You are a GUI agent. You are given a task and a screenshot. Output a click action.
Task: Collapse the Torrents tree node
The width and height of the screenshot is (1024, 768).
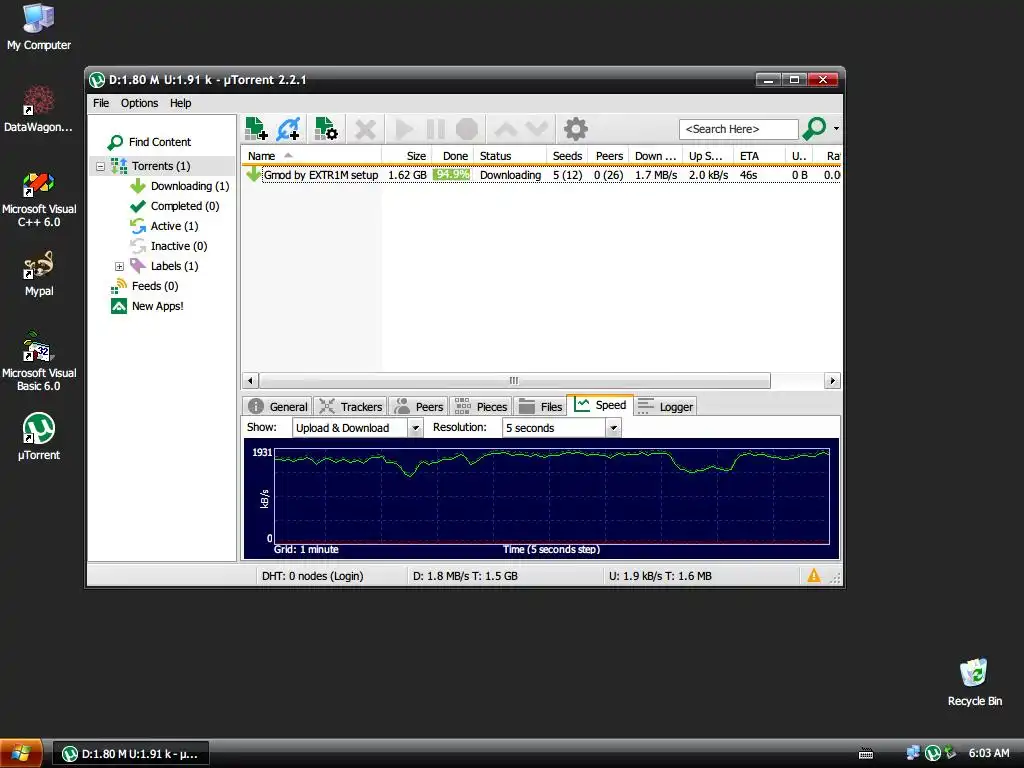(x=101, y=167)
